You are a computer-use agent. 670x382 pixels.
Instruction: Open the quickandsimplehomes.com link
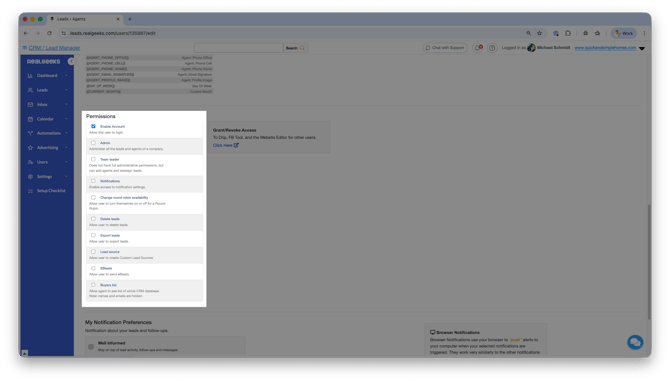[x=605, y=48]
